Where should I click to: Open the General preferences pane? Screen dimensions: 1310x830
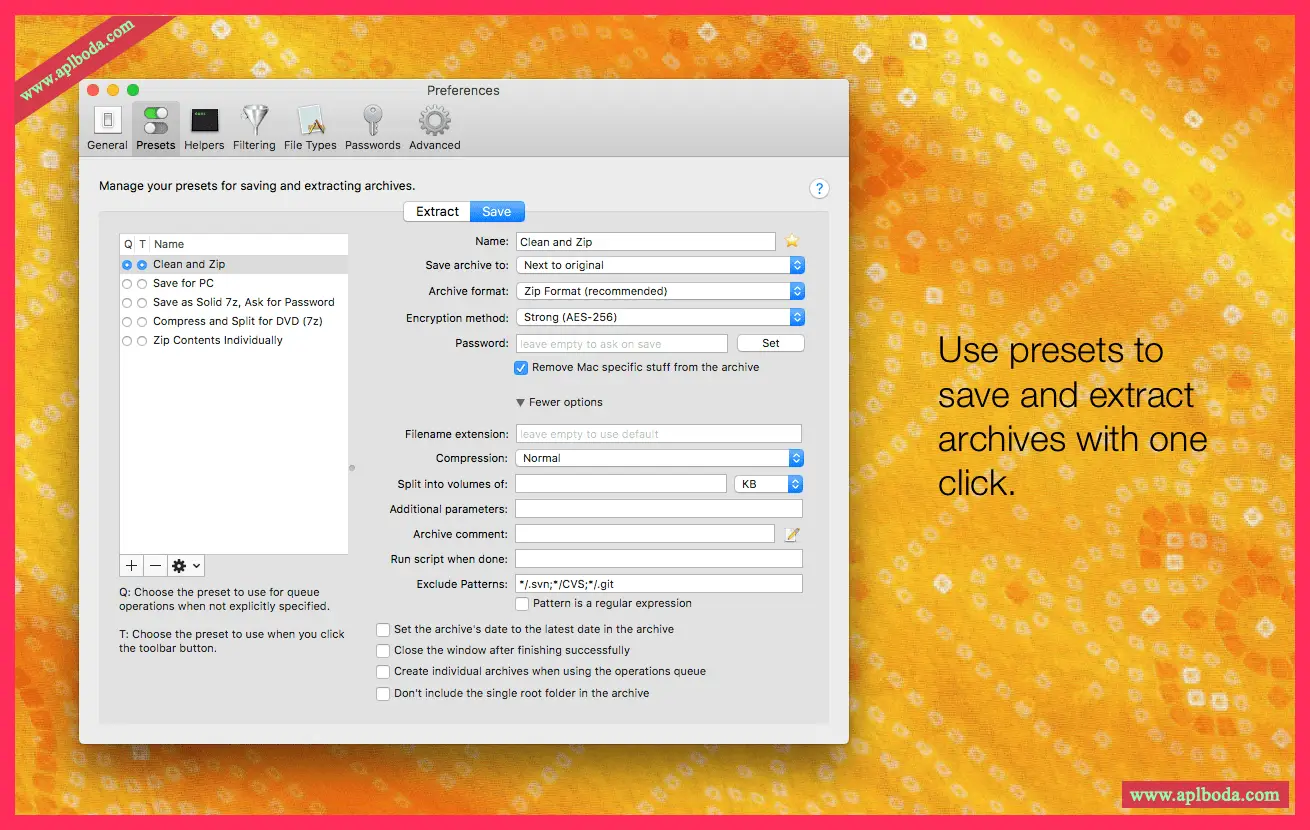pyautogui.click(x=107, y=128)
